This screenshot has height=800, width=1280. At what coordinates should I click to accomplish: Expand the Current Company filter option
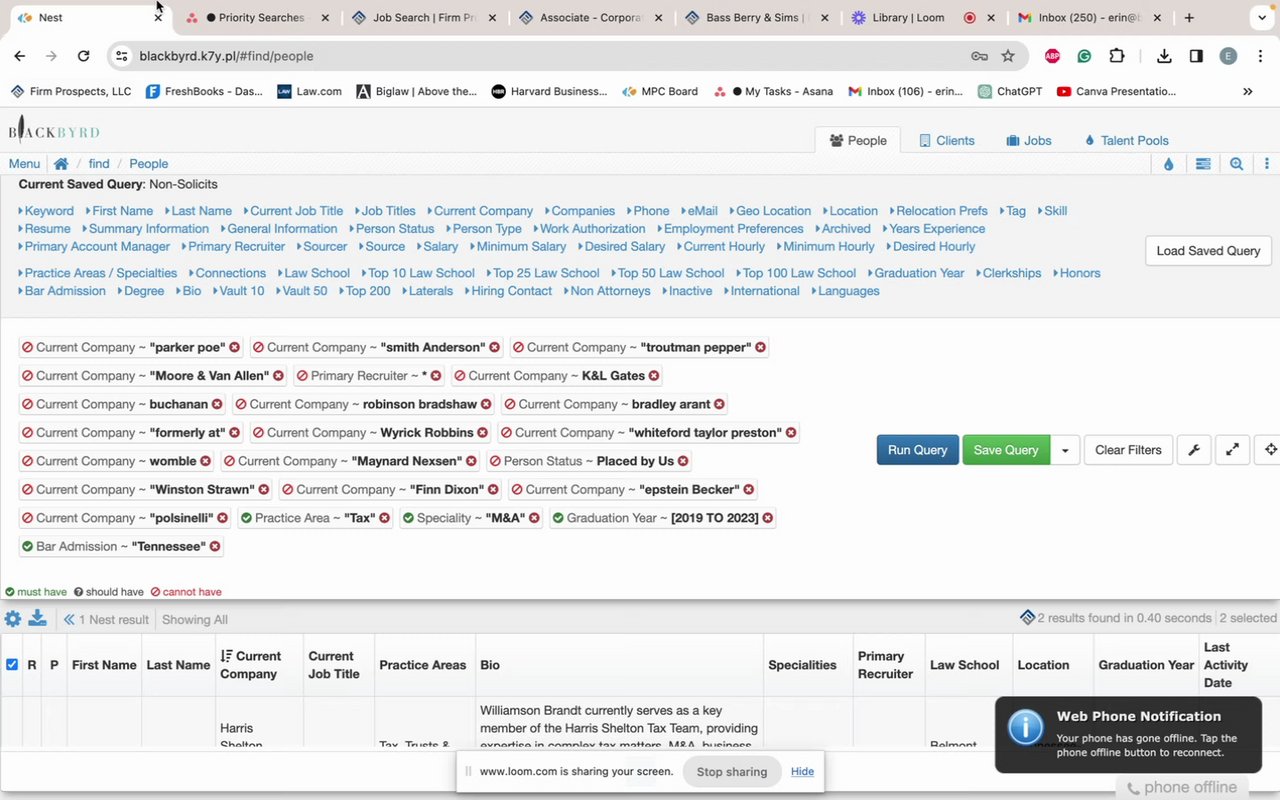click(480, 211)
